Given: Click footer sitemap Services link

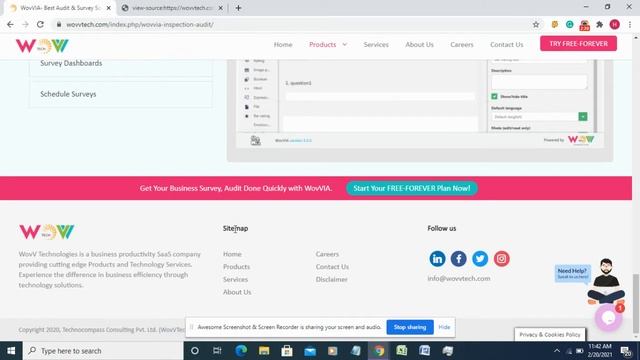Looking at the screenshot, I should click(235, 279).
